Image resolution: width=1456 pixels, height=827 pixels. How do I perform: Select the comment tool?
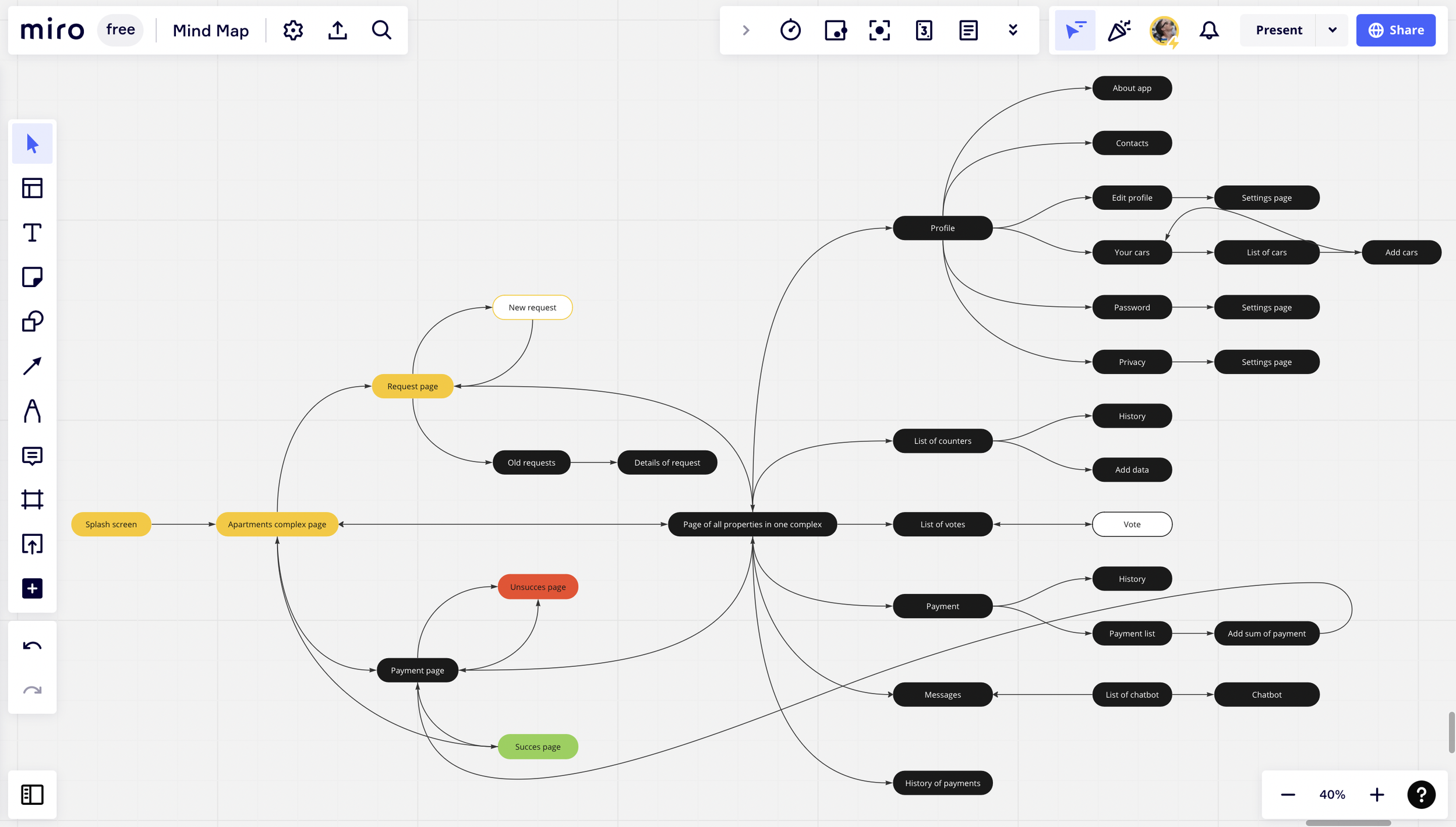(x=32, y=455)
